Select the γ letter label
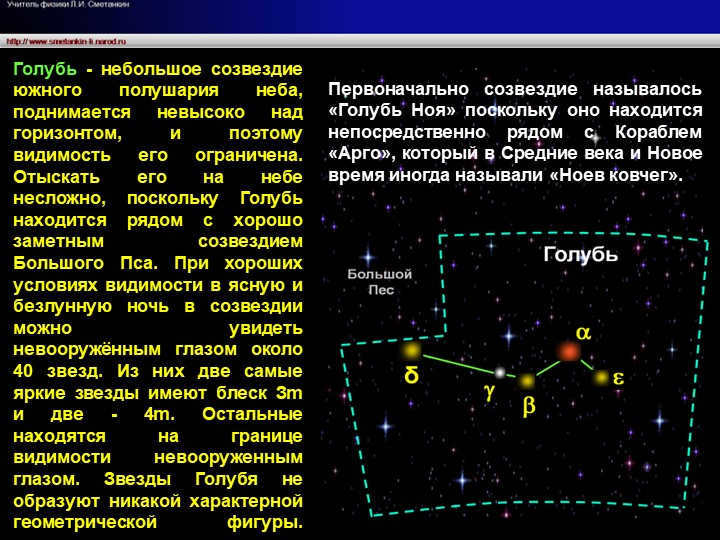Viewport: 720px width, 540px height. (x=489, y=392)
